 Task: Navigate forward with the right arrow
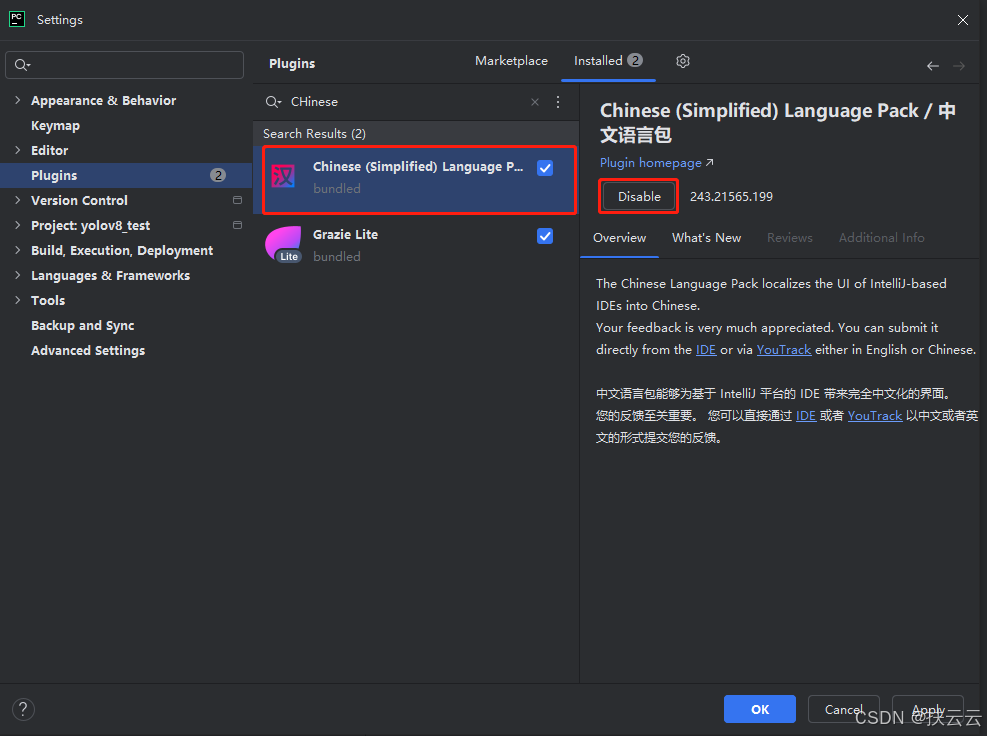click(959, 66)
